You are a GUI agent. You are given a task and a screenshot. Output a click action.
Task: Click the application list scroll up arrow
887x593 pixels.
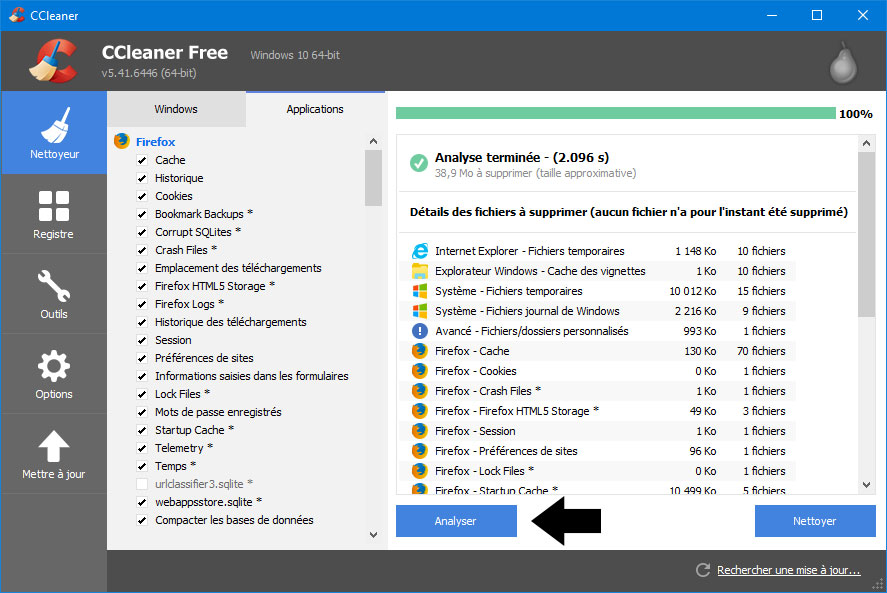pos(373,141)
